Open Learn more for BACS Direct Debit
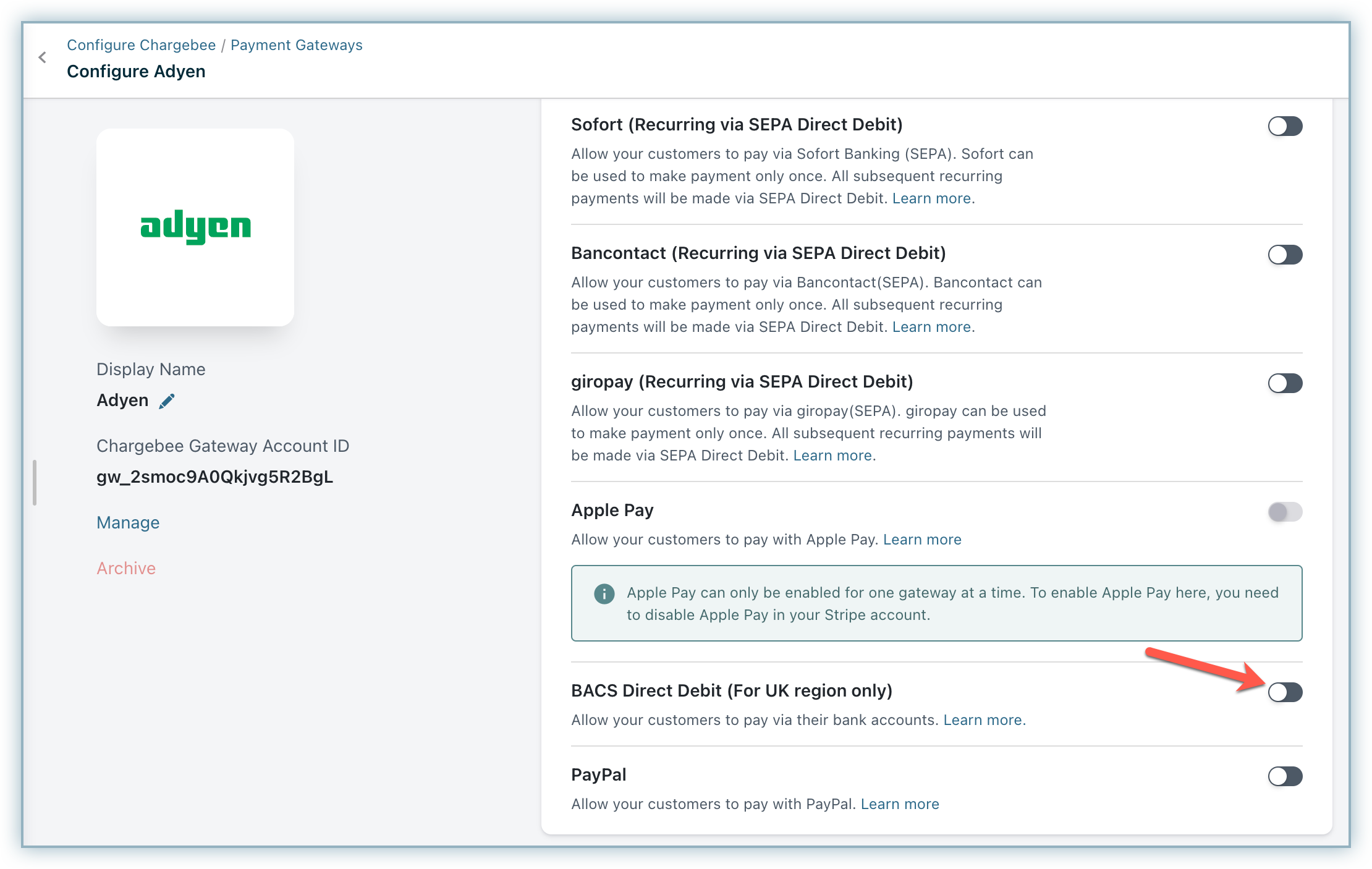The height and width of the screenshot is (869, 1372). pos(983,720)
